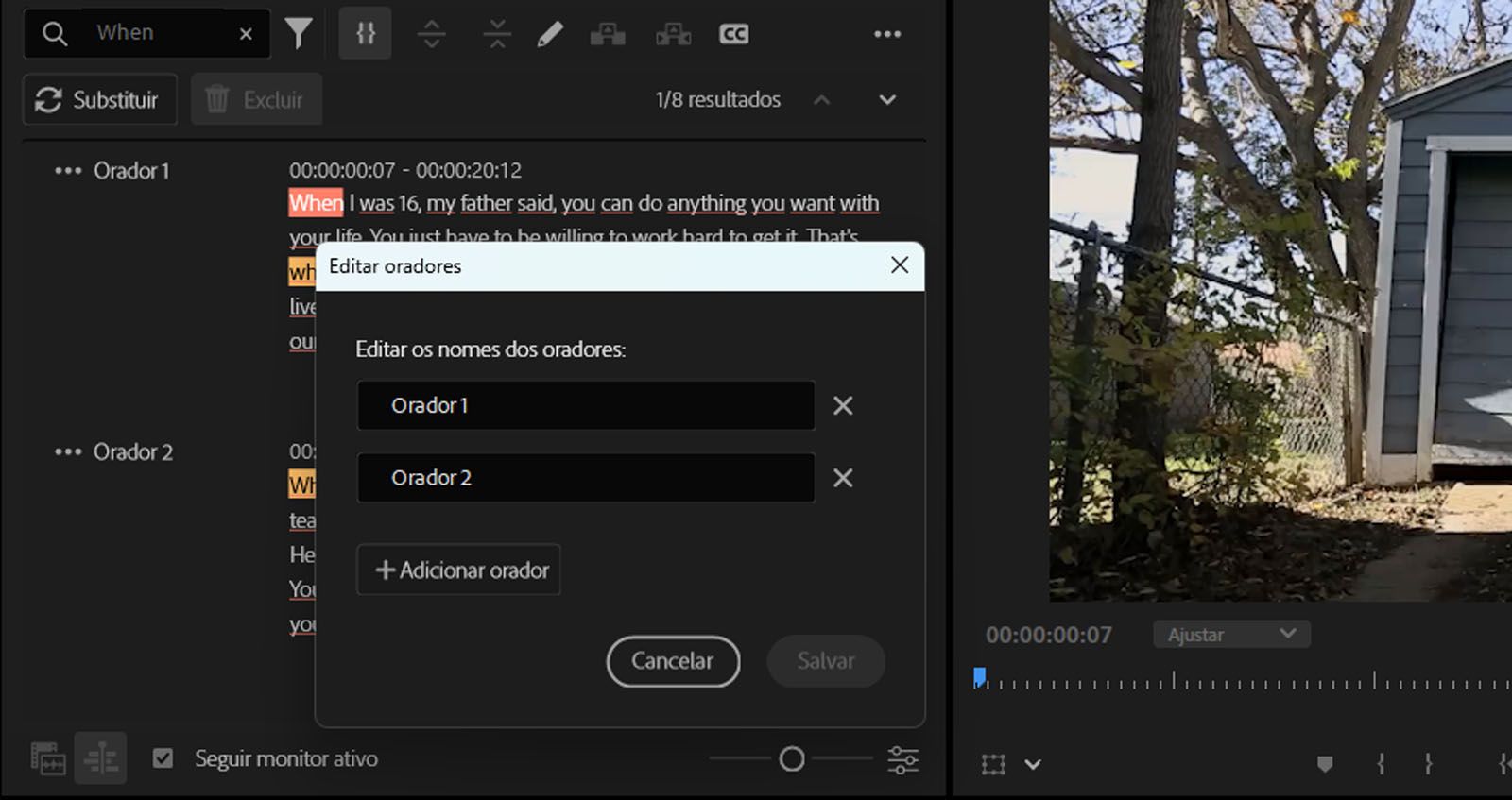Expand the chevron beside safe margins icon
The width and height of the screenshot is (1512, 800).
[x=1033, y=765]
